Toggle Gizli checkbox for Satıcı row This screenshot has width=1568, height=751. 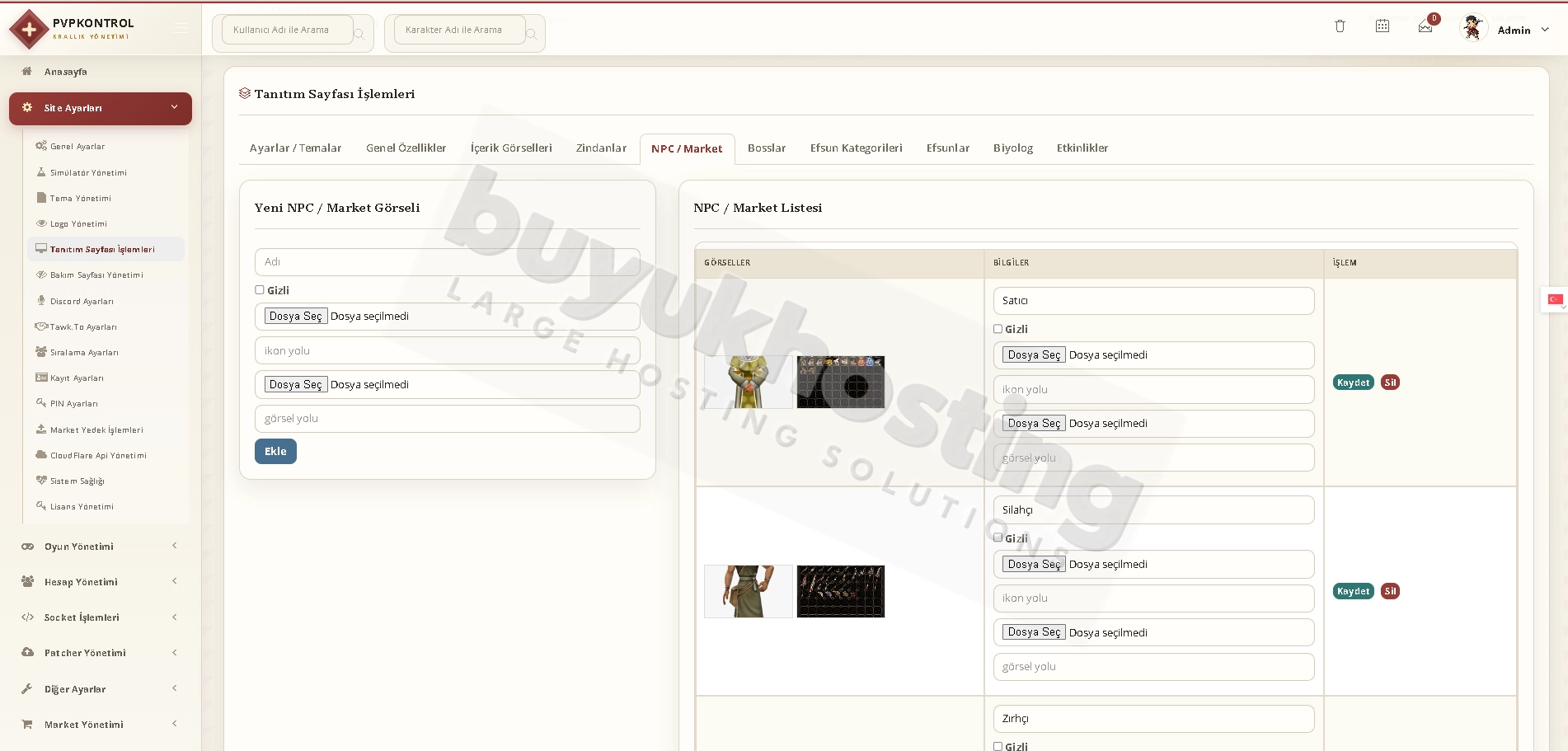point(998,329)
